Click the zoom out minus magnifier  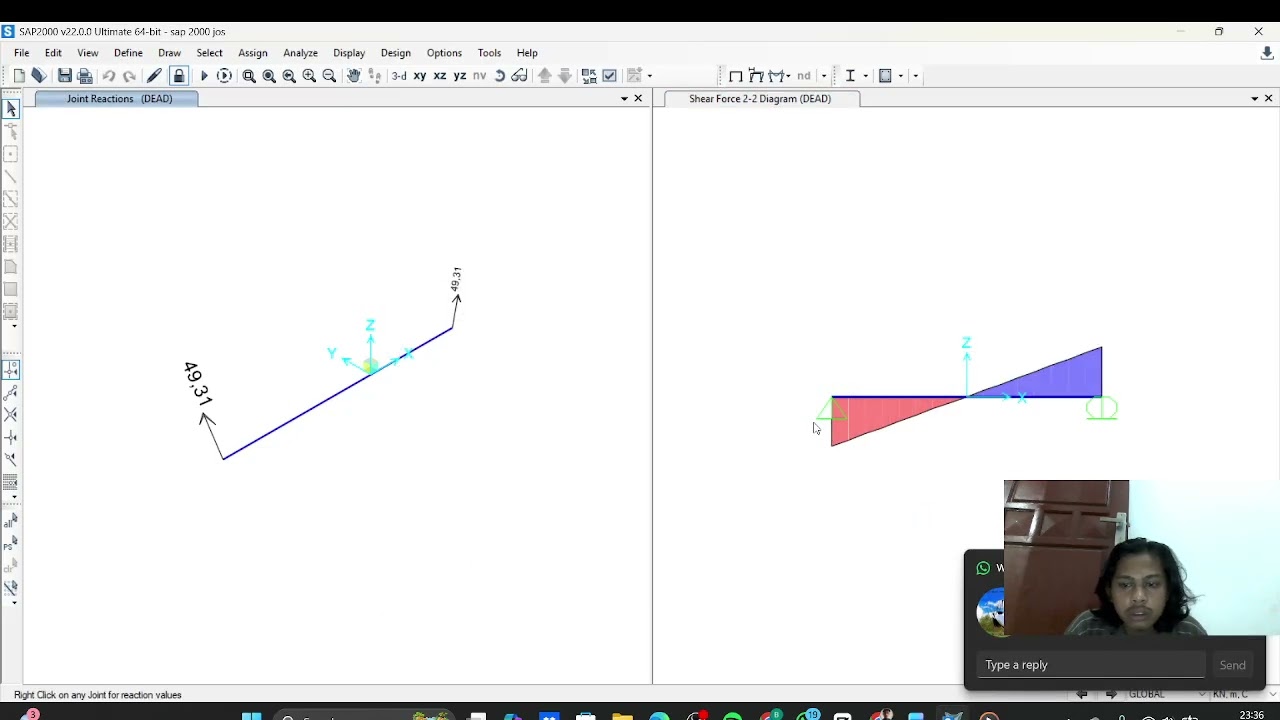click(329, 76)
